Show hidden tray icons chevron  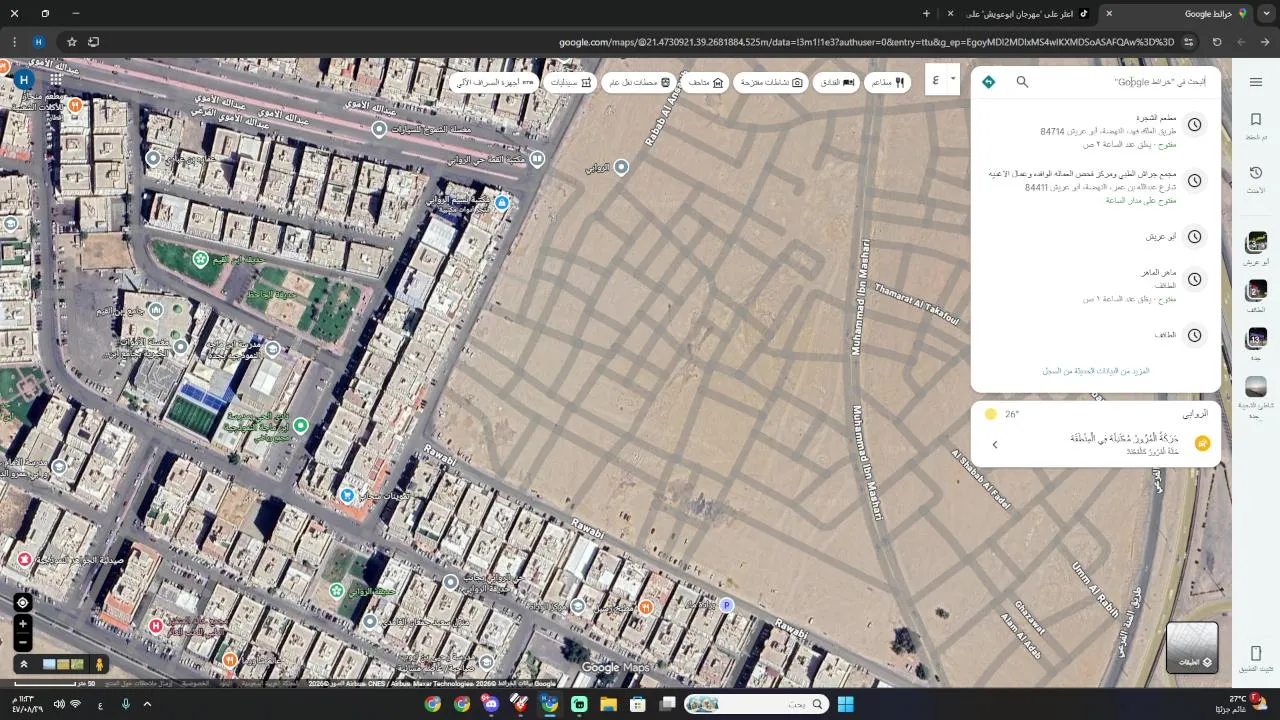pyautogui.click(x=147, y=704)
